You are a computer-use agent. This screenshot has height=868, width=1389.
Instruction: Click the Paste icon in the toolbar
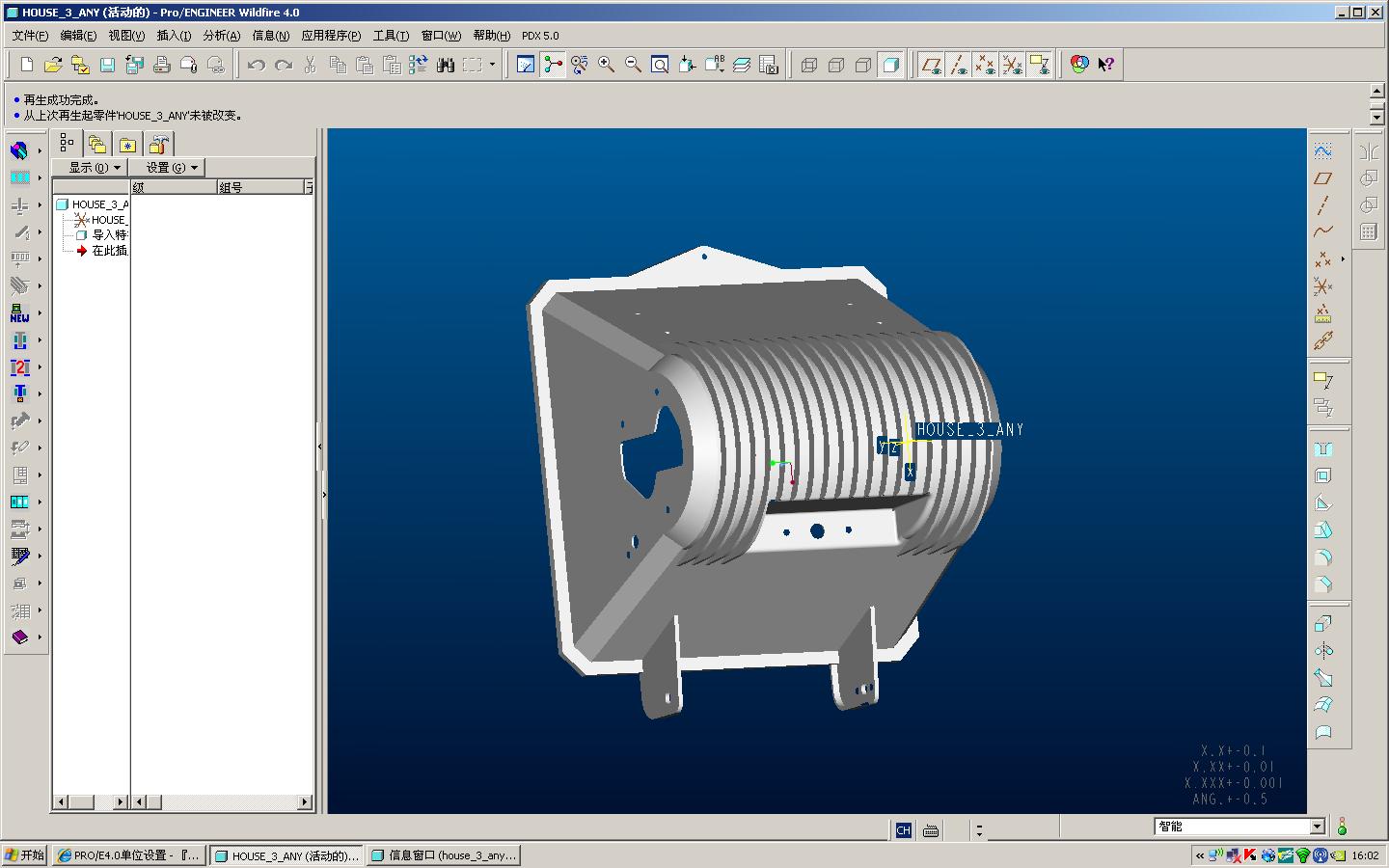[x=365, y=65]
